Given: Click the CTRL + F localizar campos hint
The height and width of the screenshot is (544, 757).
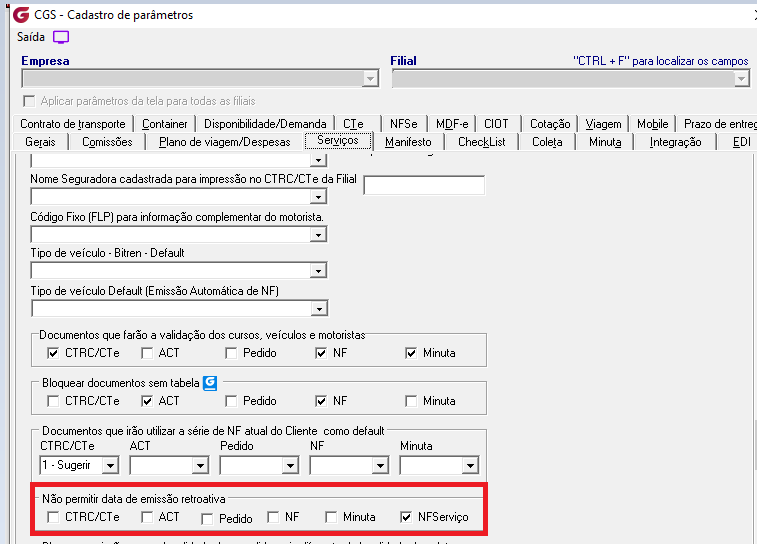Looking at the screenshot, I should [x=660, y=61].
